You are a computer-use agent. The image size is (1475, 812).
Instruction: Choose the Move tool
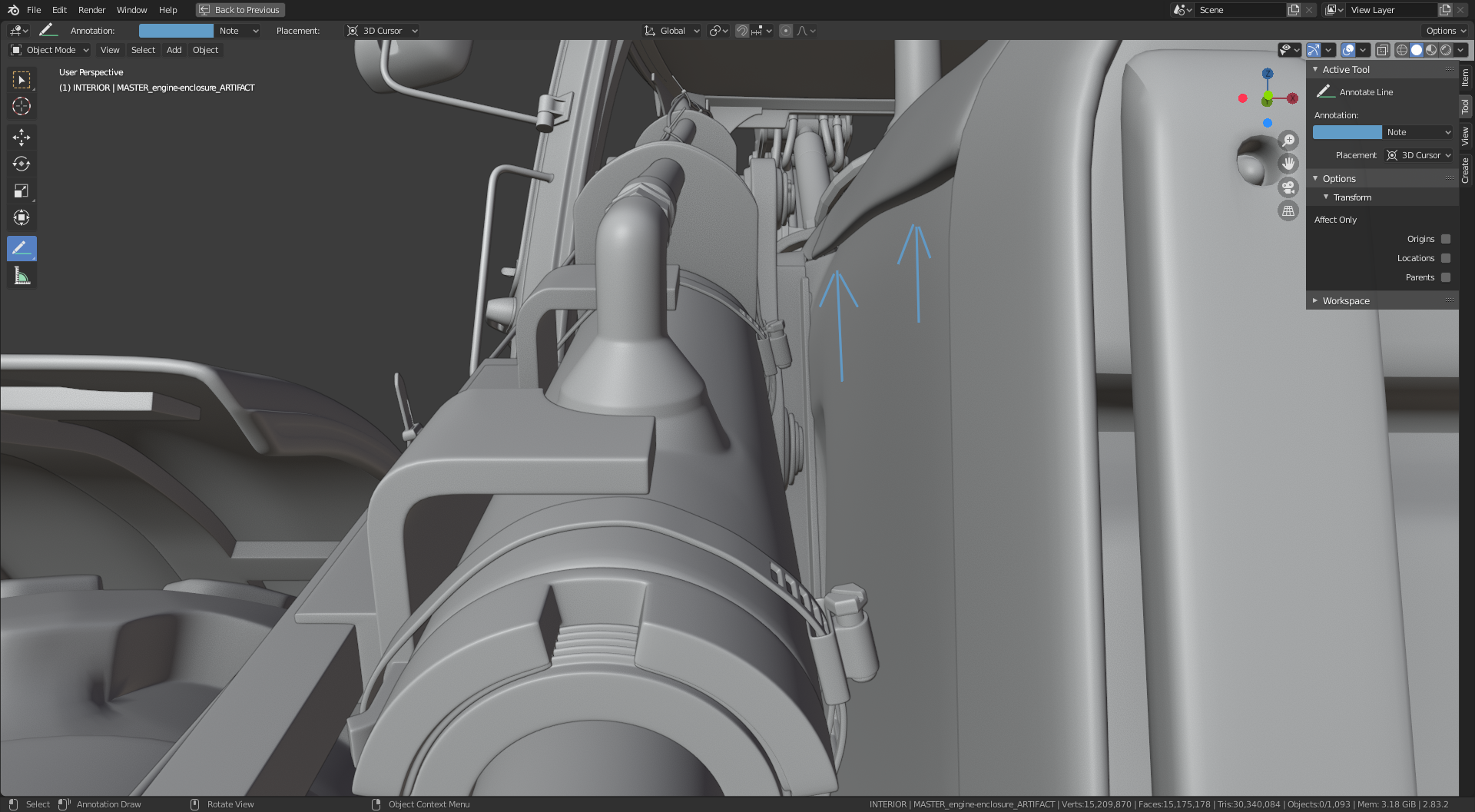22,138
